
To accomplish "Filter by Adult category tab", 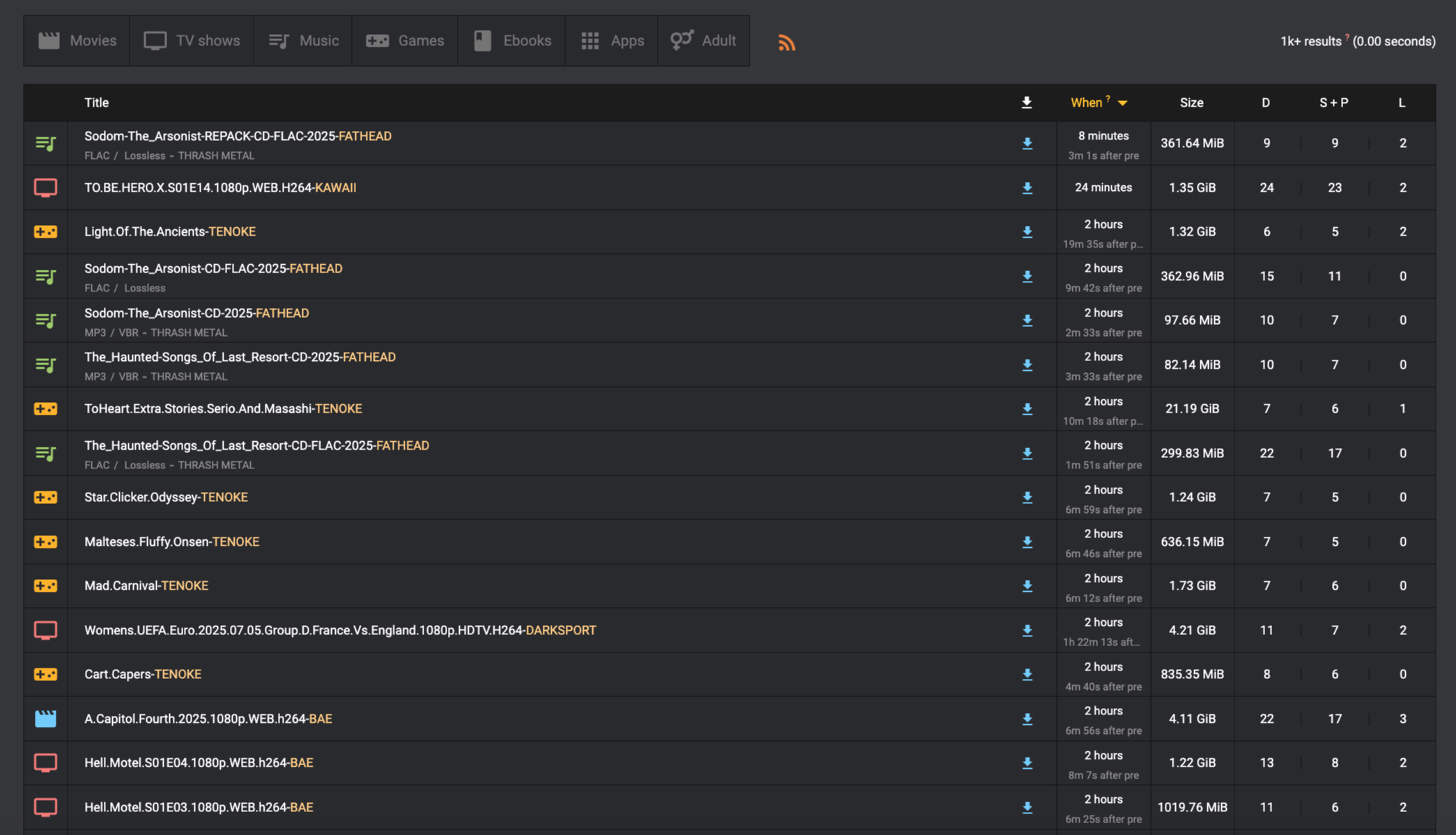I will (x=704, y=40).
